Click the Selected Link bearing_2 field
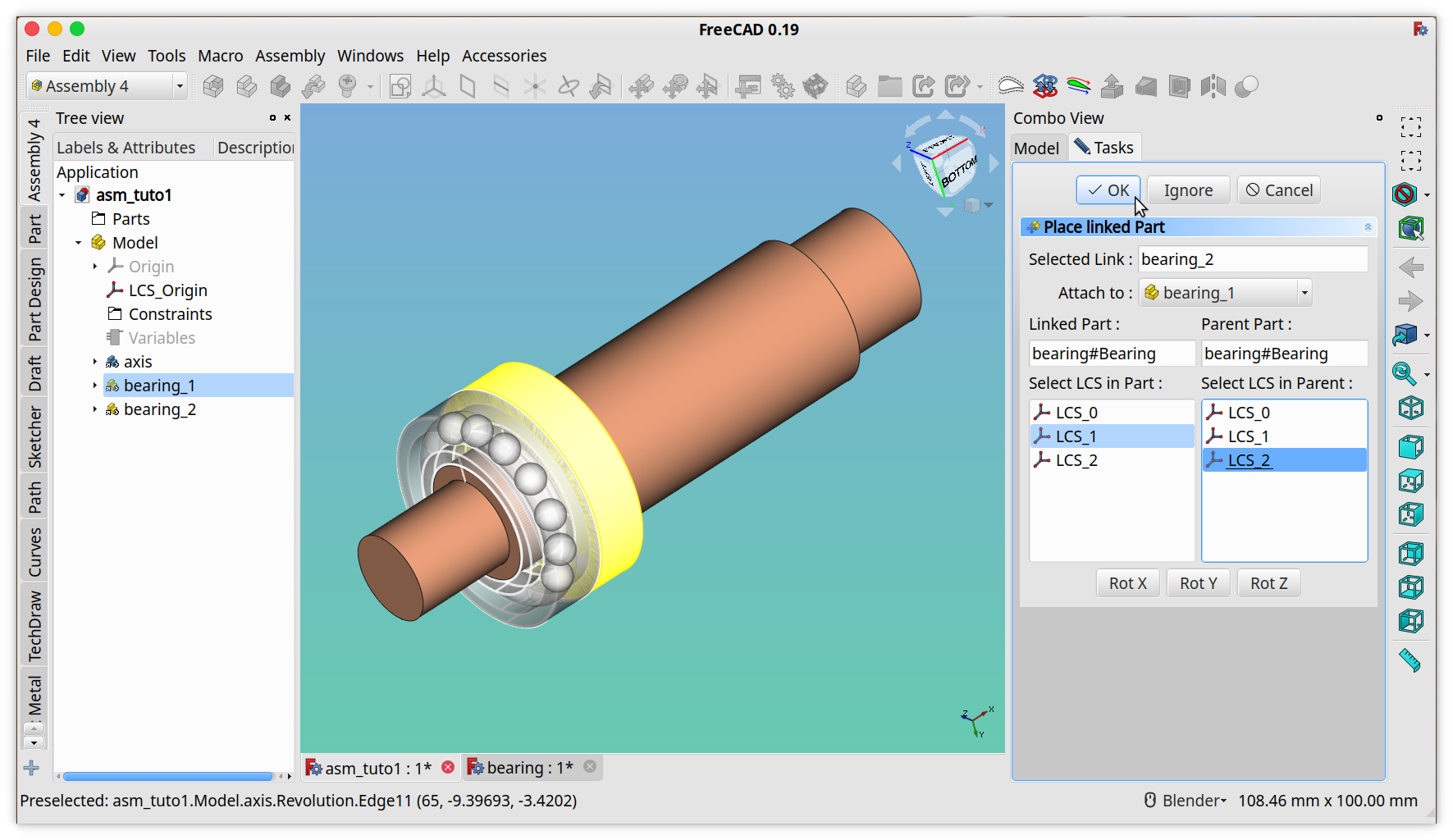 pyautogui.click(x=1253, y=259)
